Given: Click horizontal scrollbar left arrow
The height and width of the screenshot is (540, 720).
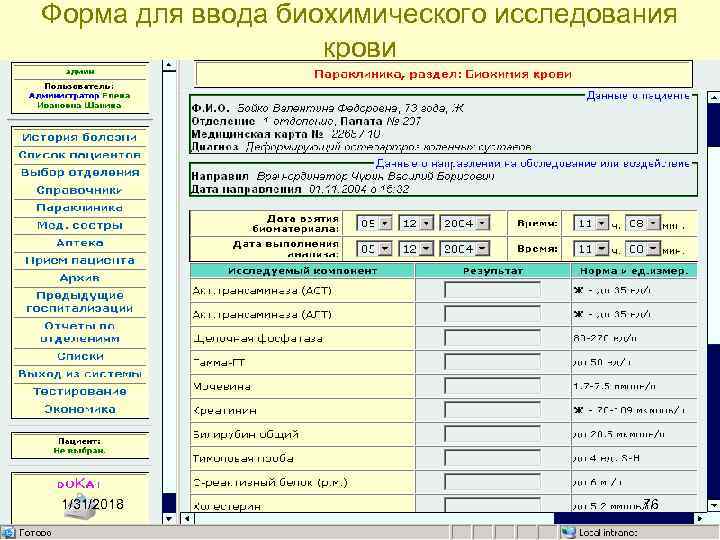Looking at the screenshot, I should (x=187, y=518).
